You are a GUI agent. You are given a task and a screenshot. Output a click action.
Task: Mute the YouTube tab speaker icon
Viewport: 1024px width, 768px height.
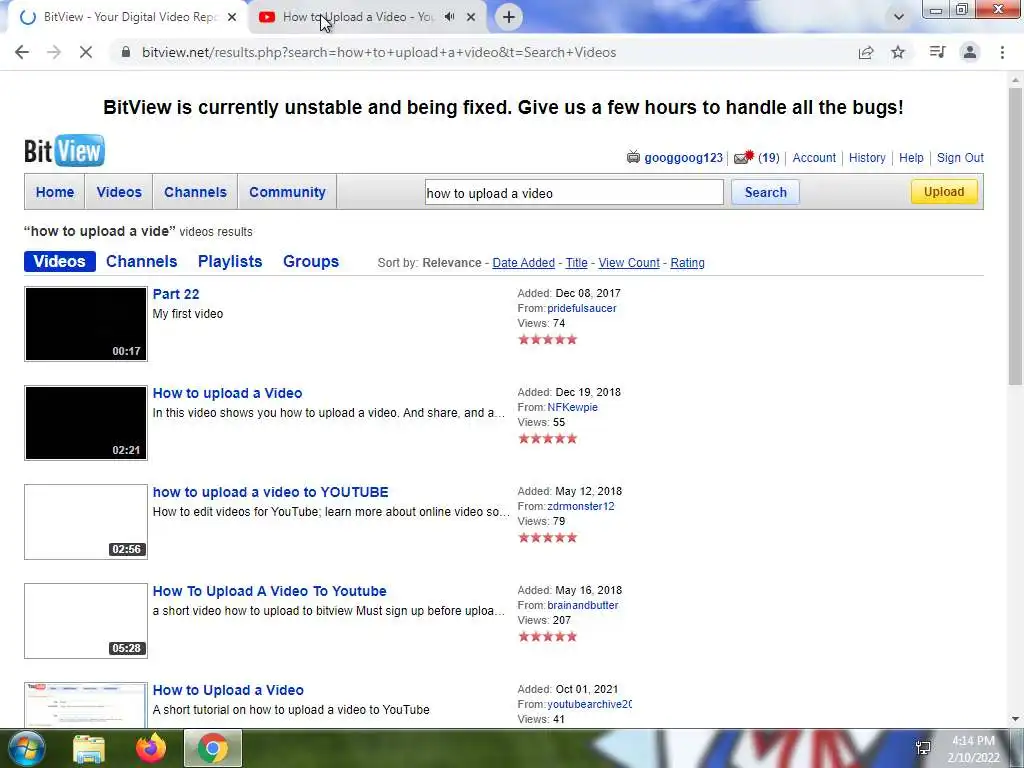pos(449,17)
